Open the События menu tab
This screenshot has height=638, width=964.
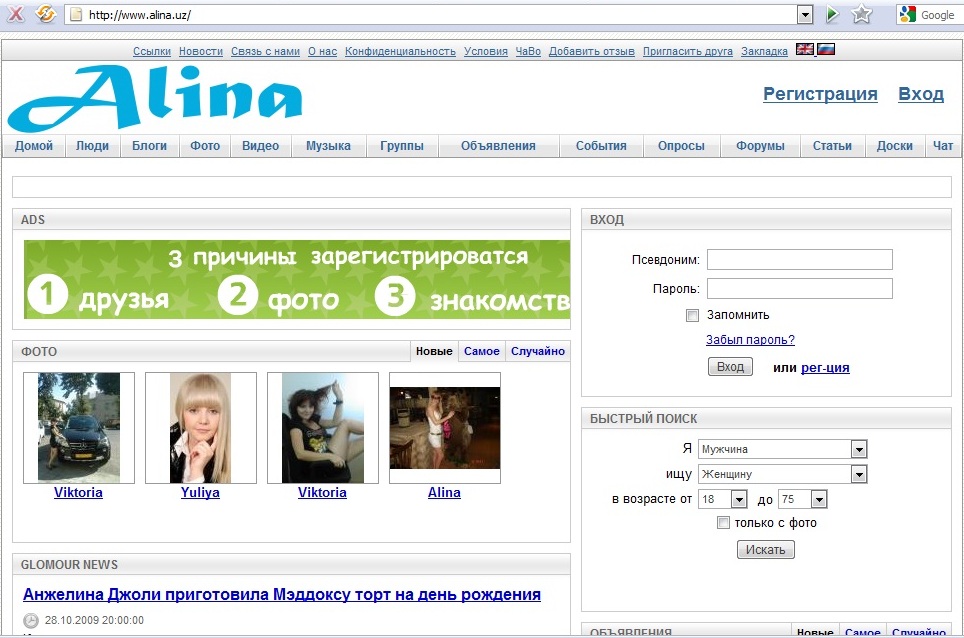point(601,146)
